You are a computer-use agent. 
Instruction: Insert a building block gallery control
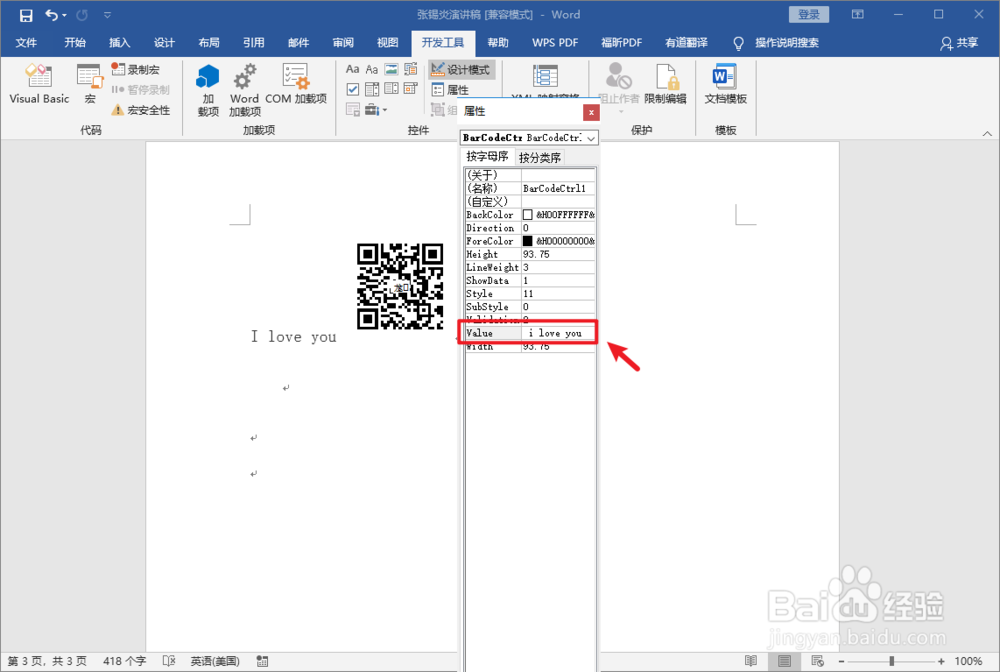coord(411,69)
